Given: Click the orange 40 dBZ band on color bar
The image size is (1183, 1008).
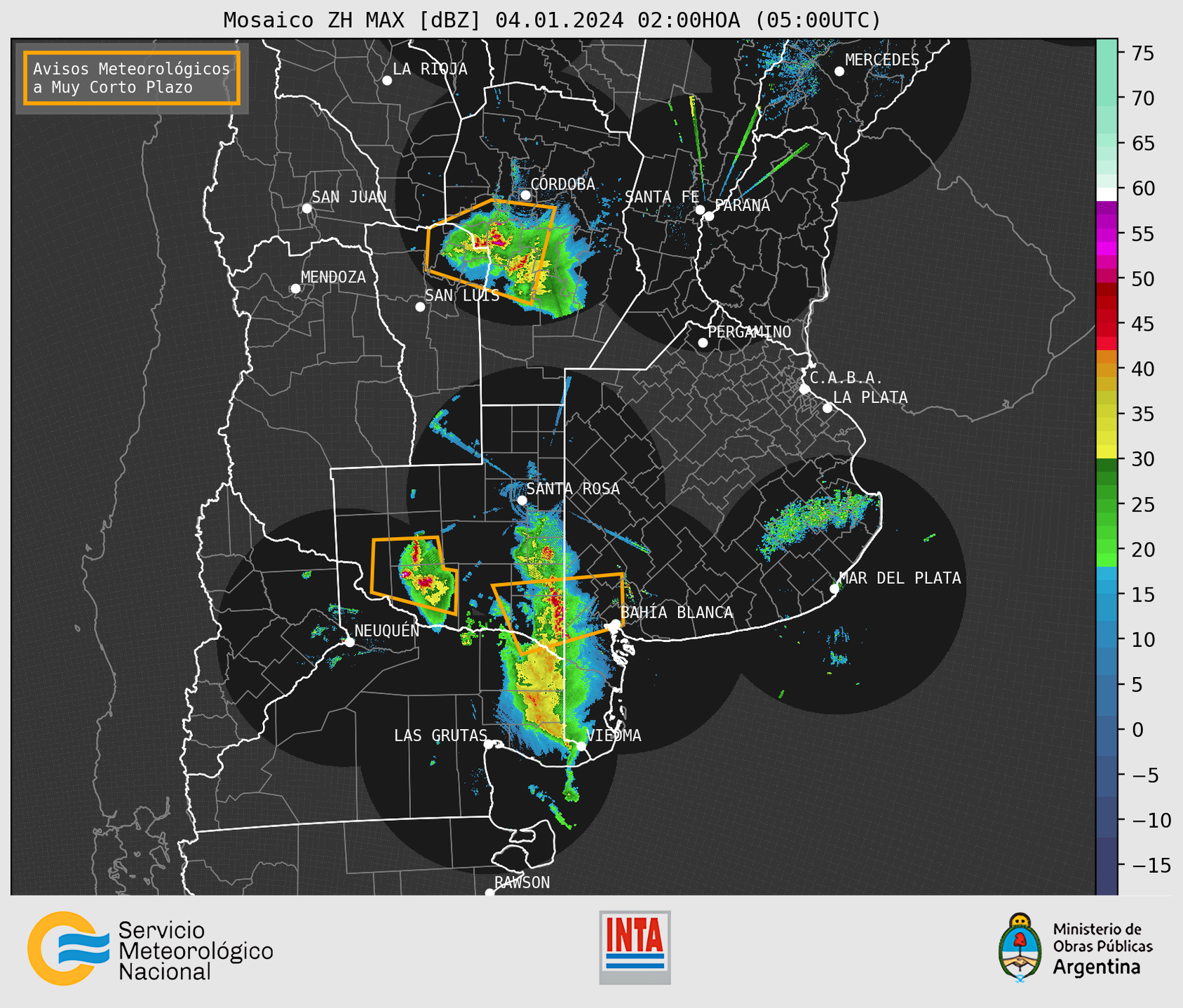Looking at the screenshot, I should tap(1107, 369).
